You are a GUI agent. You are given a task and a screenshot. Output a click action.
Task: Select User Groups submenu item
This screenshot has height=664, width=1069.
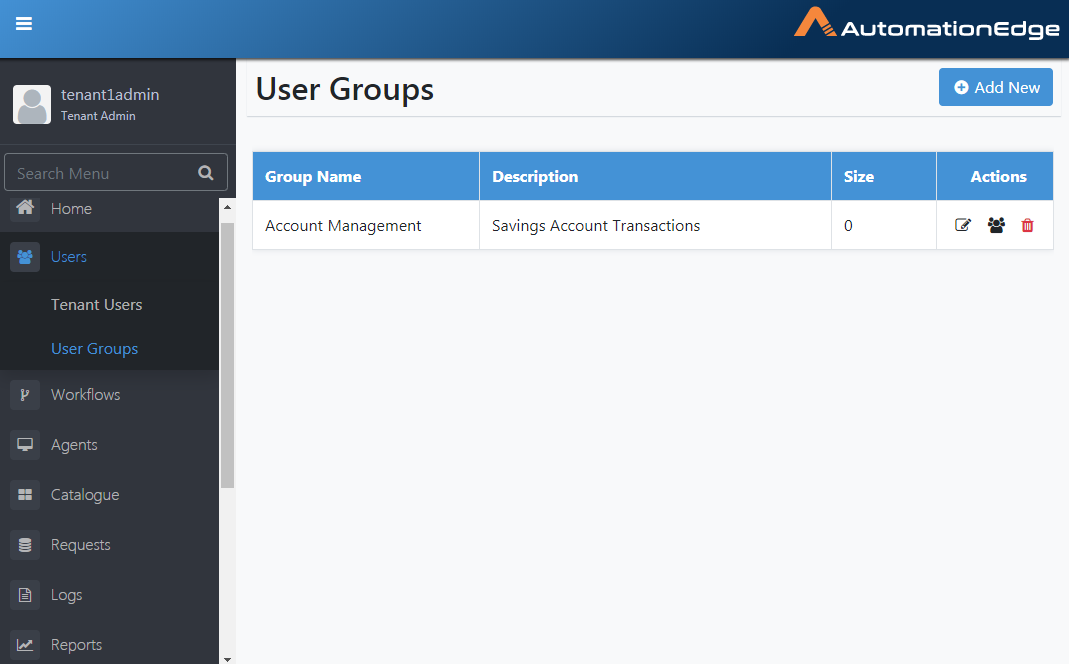coord(95,348)
